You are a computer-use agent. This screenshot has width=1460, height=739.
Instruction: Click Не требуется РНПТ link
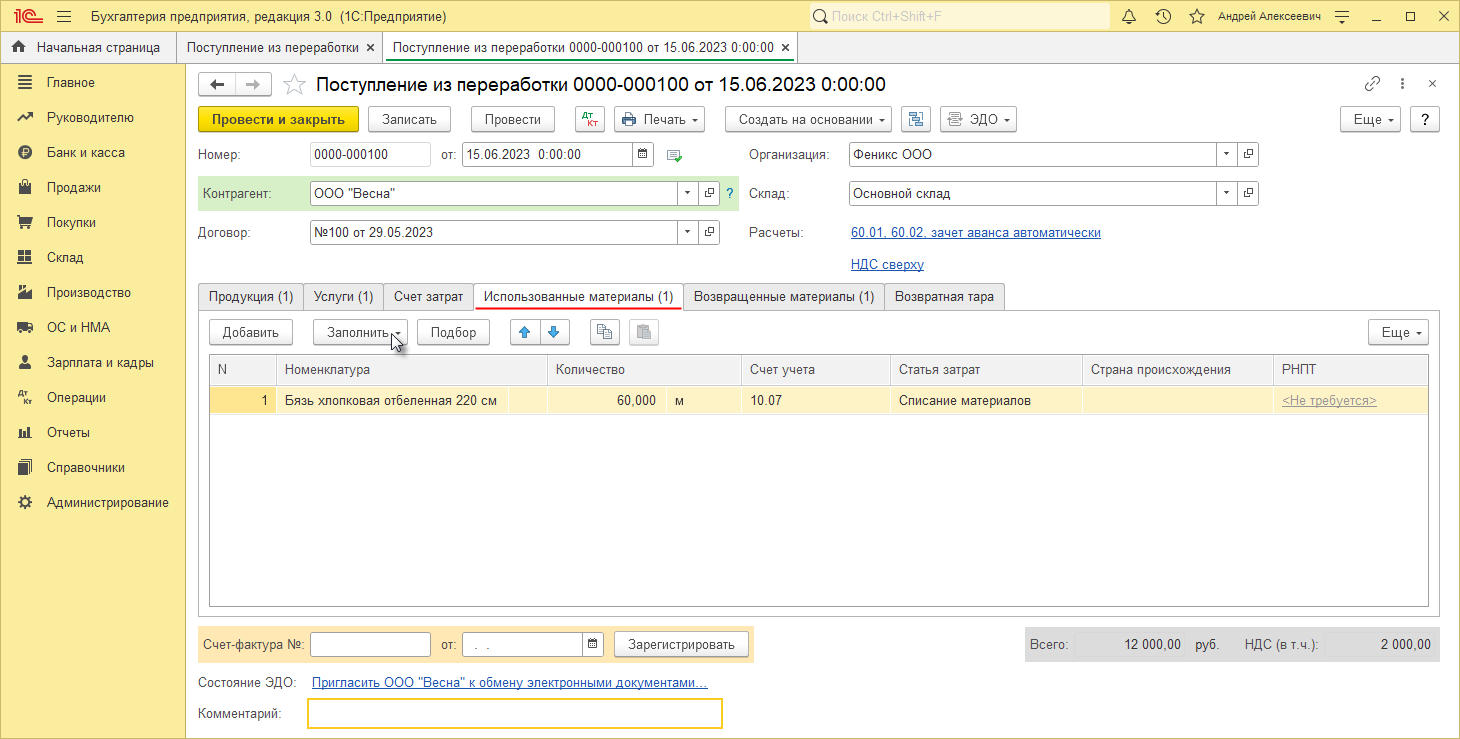1329,401
